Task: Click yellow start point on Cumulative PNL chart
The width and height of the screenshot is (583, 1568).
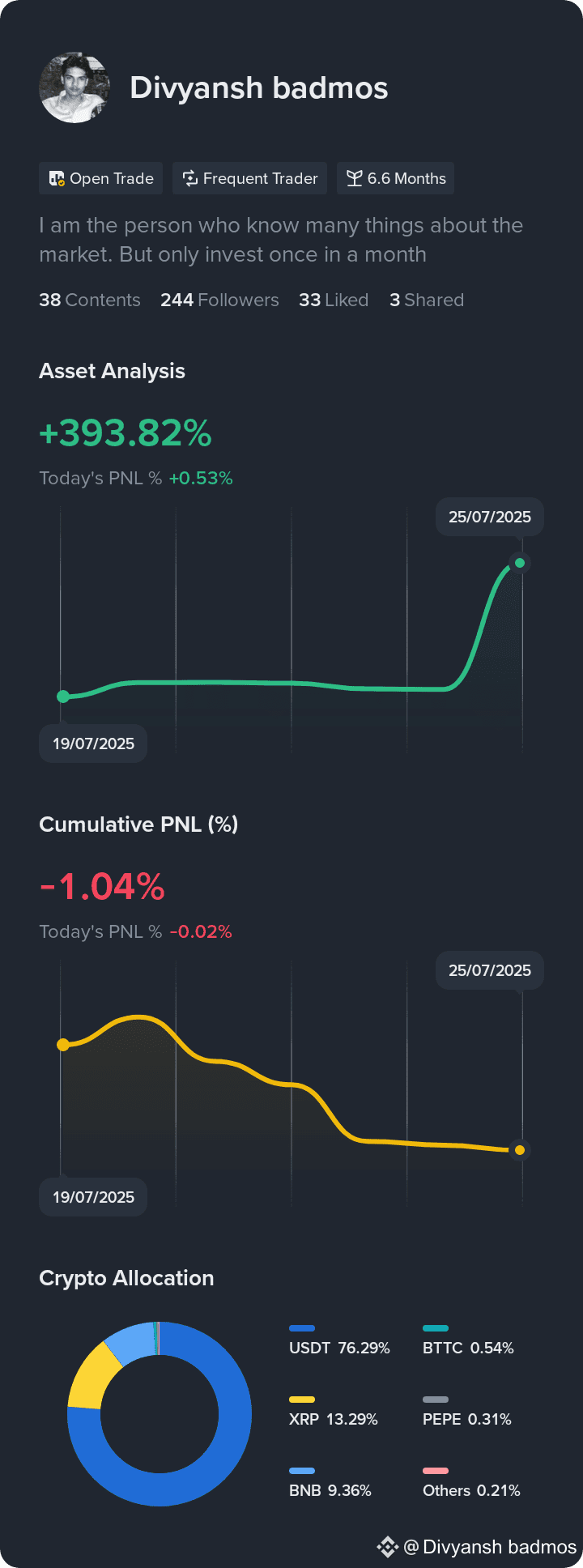Action: tap(63, 1045)
